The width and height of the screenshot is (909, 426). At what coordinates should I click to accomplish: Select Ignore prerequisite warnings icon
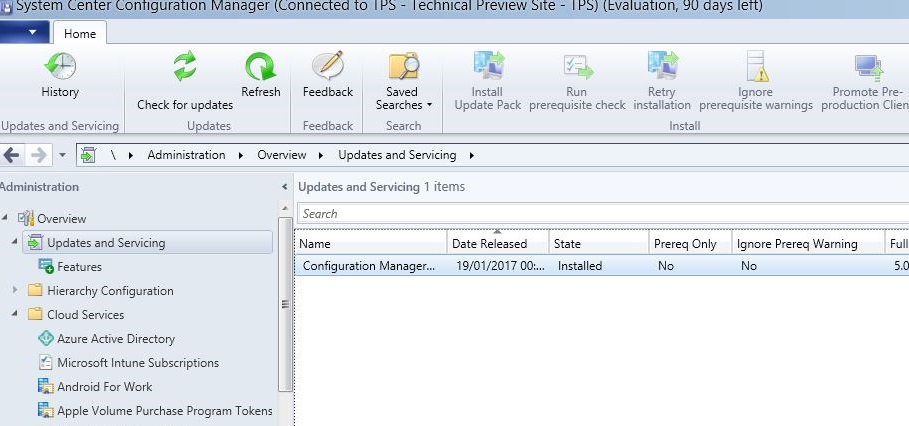(x=756, y=68)
